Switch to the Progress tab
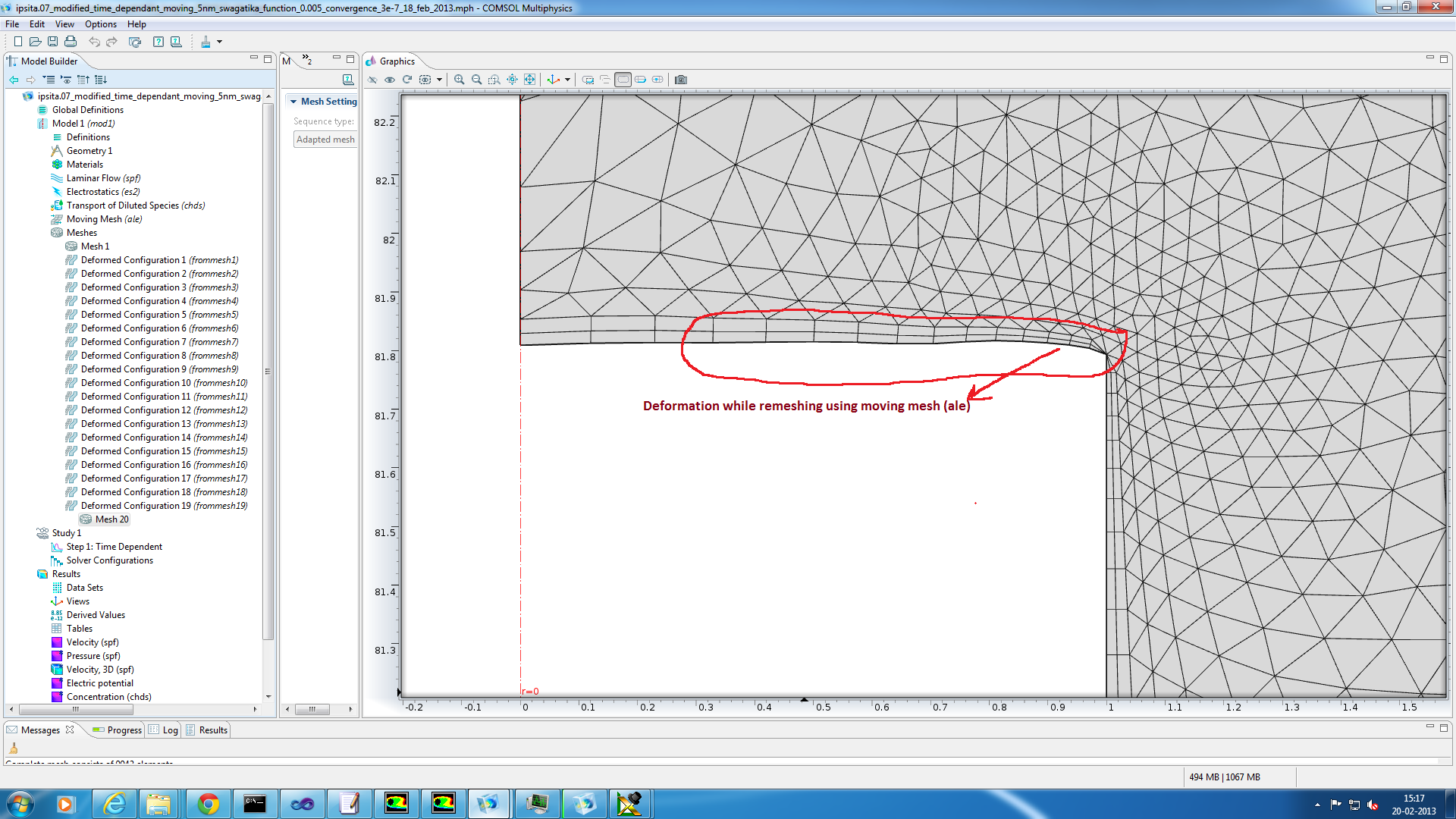 124,730
